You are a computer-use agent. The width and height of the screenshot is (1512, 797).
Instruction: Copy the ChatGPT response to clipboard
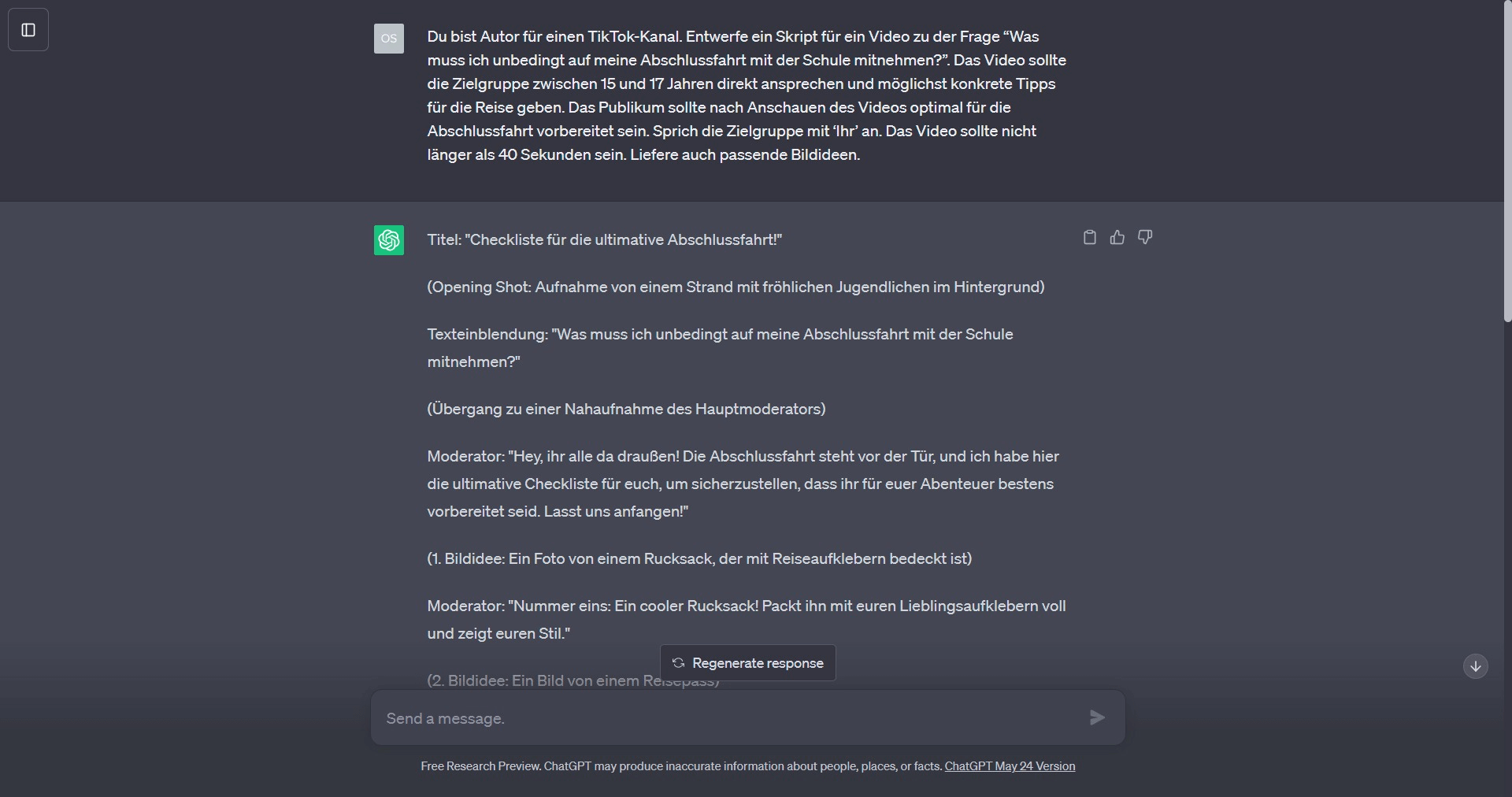pyautogui.click(x=1089, y=237)
